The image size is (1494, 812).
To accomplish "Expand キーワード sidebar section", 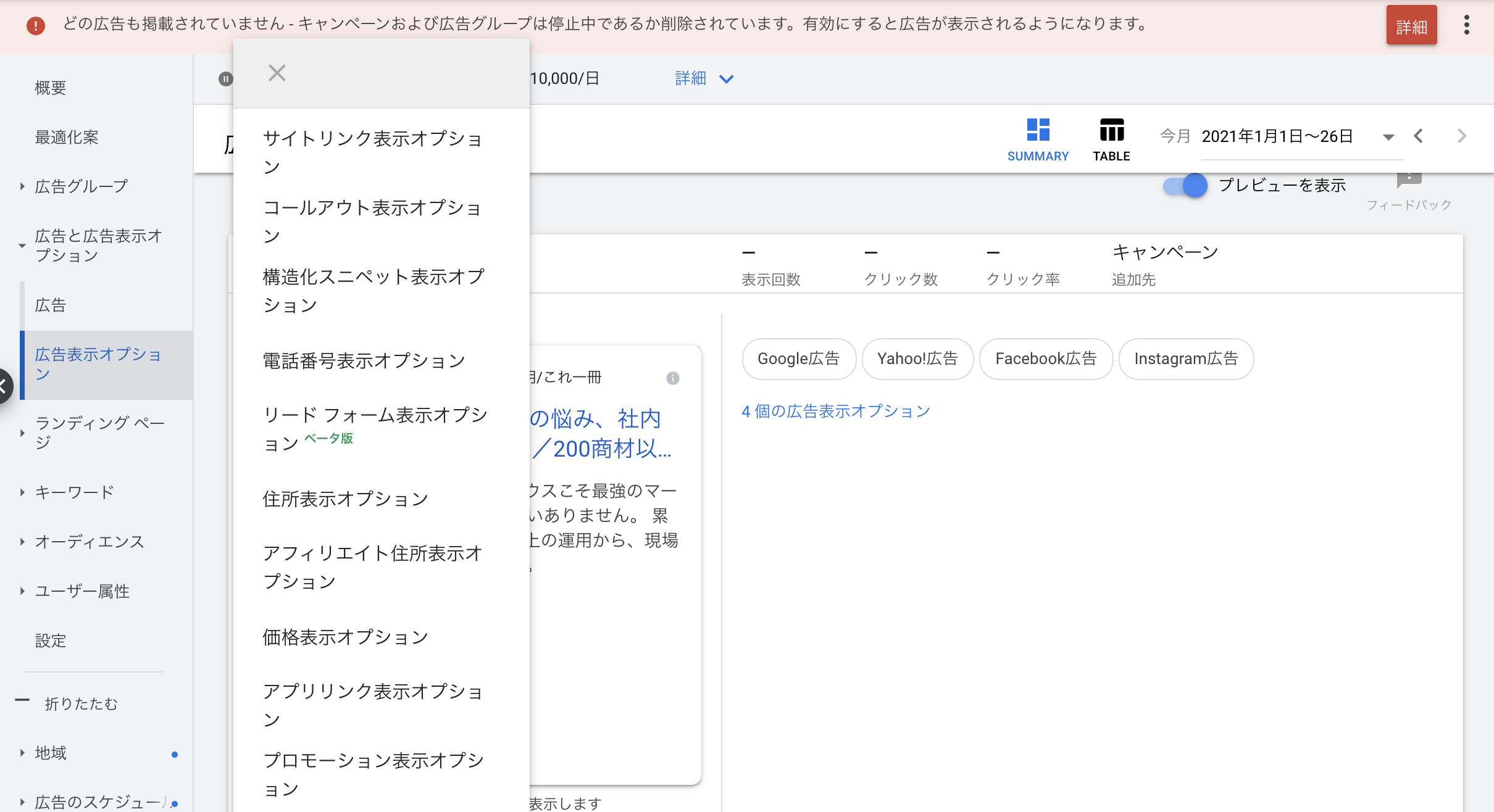I will (22, 492).
